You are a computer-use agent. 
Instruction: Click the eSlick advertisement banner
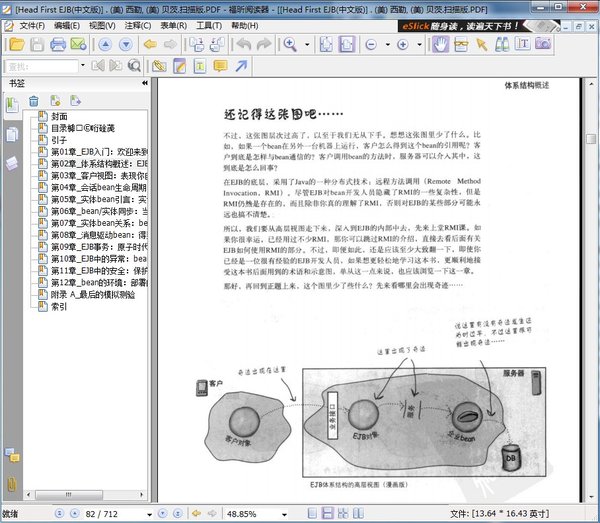pos(479,26)
